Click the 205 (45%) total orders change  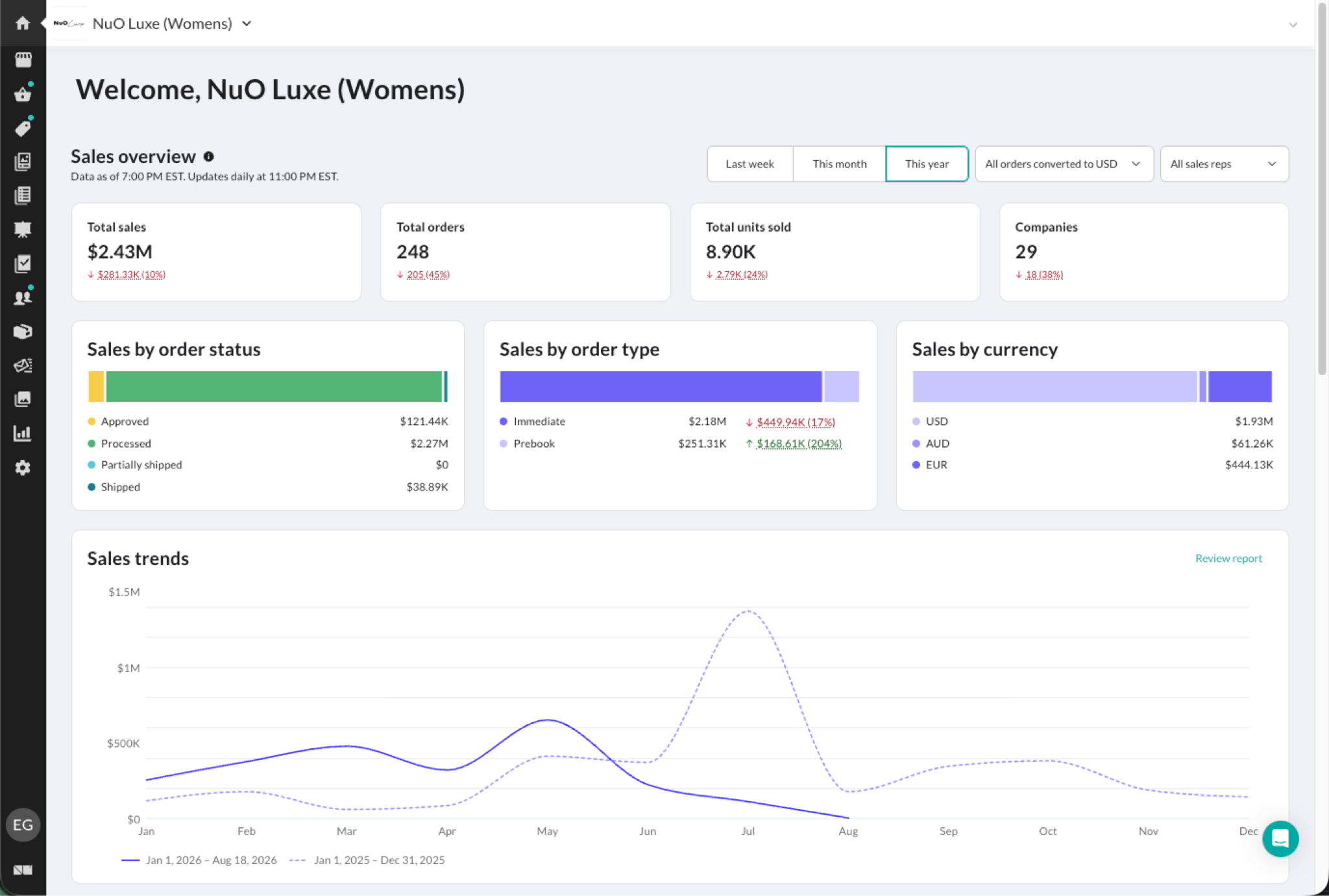tap(428, 274)
